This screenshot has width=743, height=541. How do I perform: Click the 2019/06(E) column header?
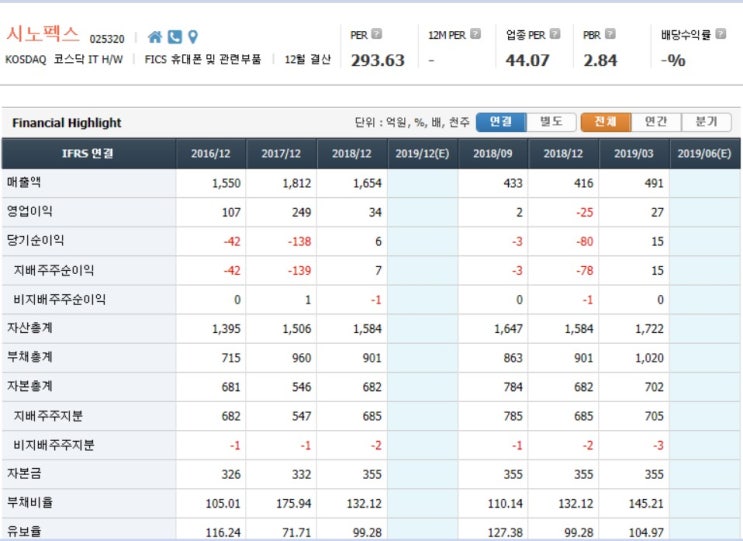pyautogui.click(x=705, y=153)
